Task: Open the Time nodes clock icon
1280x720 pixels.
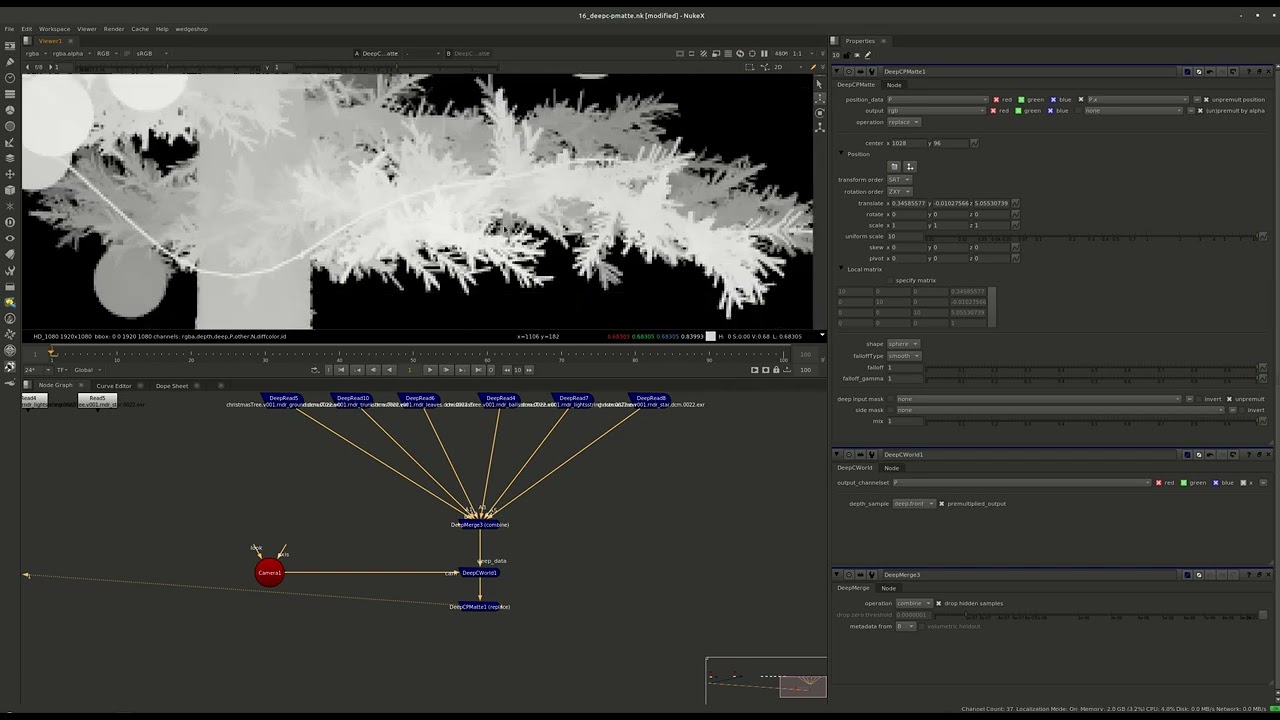Action: click(x=10, y=78)
